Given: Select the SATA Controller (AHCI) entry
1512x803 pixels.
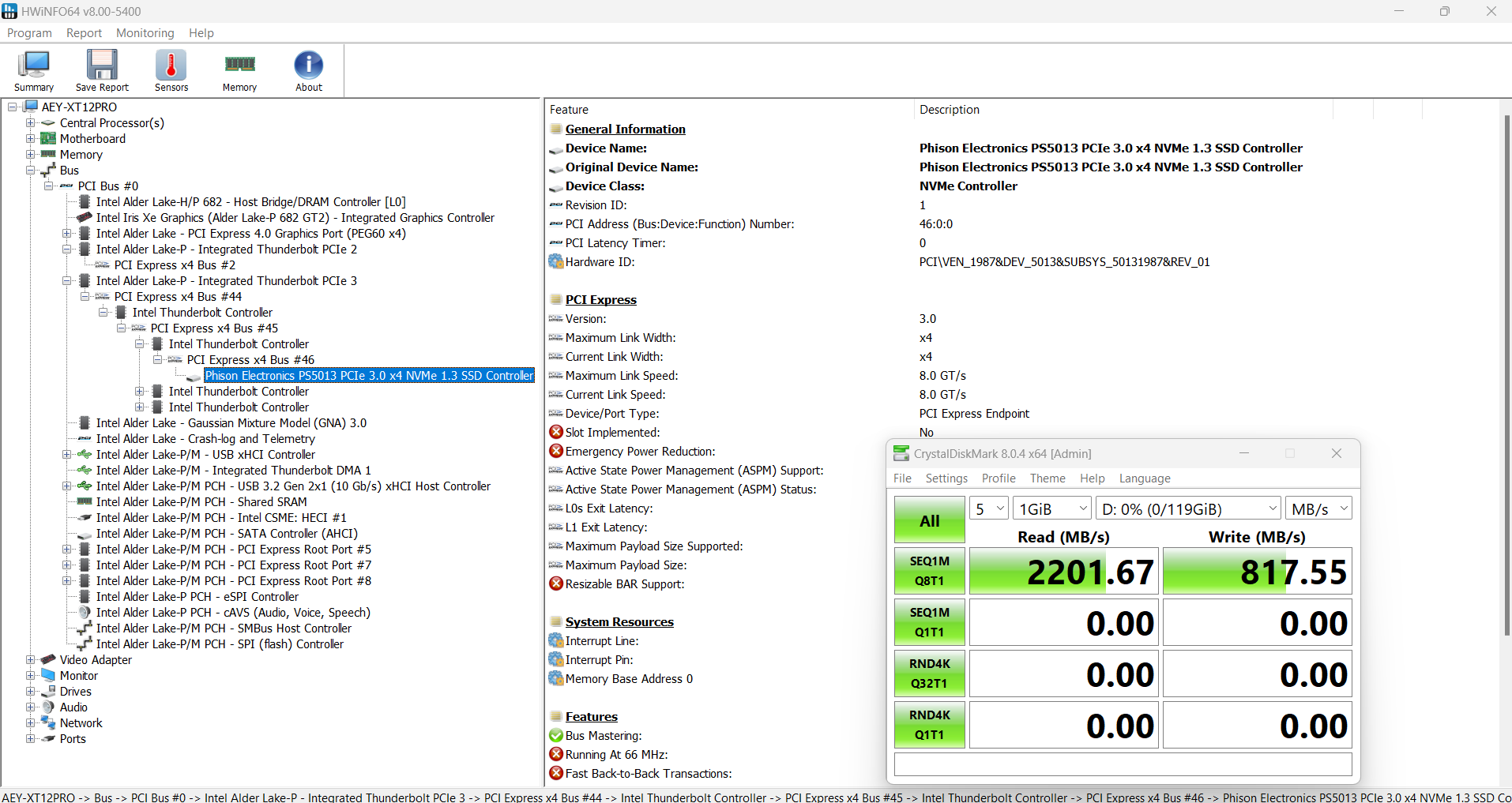Looking at the screenshot, I should [x=227, y=534].
